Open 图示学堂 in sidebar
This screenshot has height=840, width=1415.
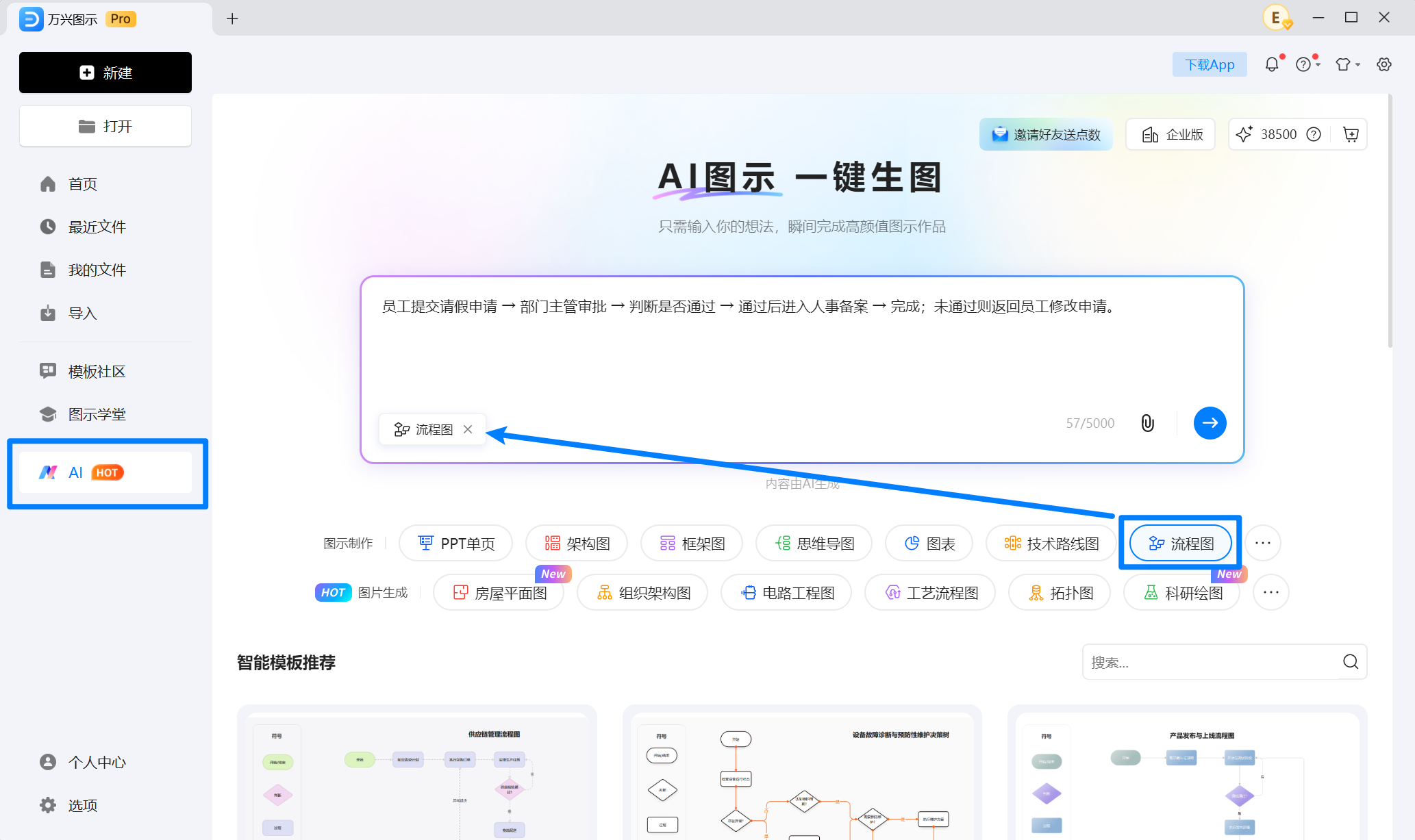pyautogui.click(x=105, y=414)
